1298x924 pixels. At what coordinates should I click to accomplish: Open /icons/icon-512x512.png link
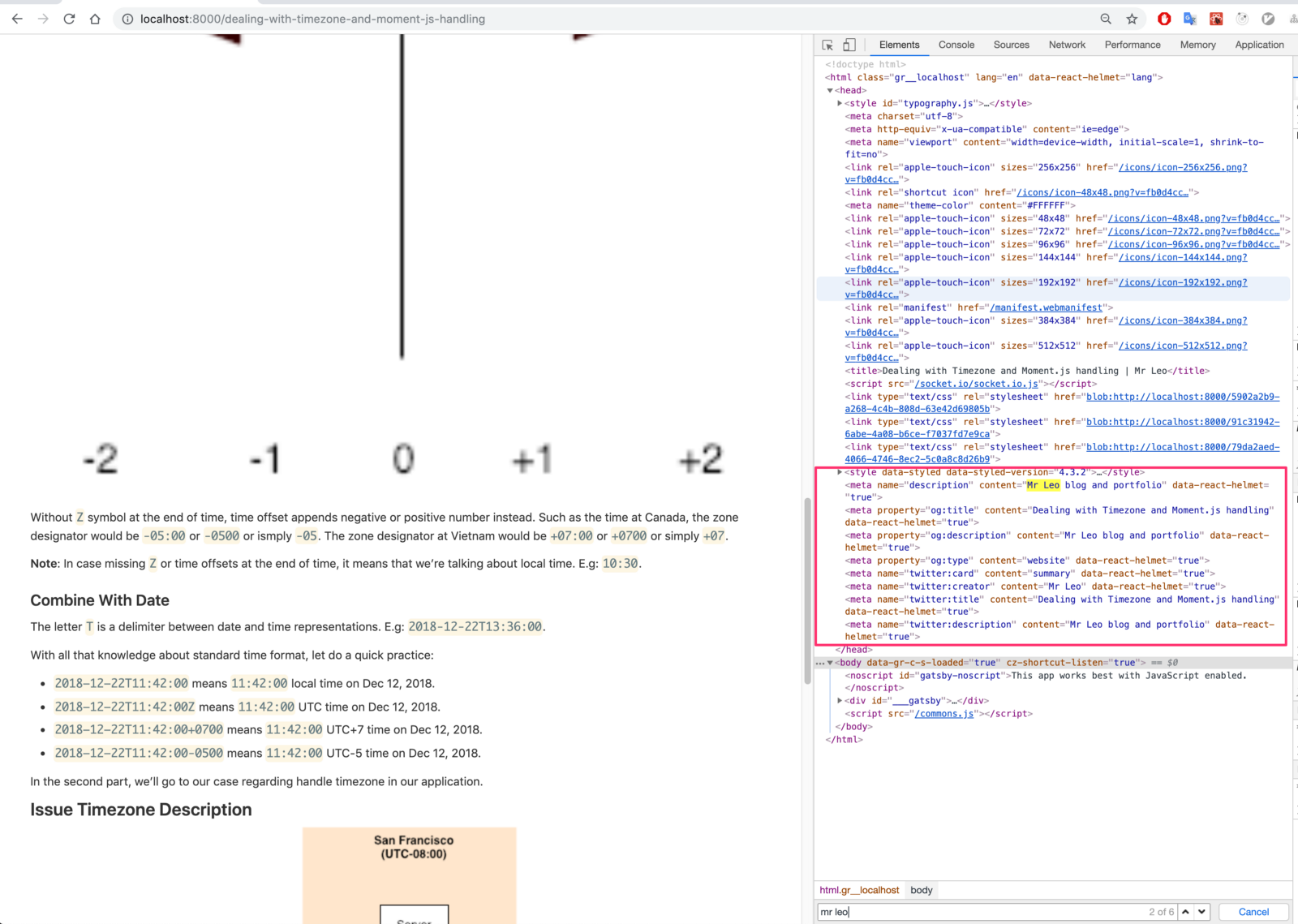coord(1183,346)
